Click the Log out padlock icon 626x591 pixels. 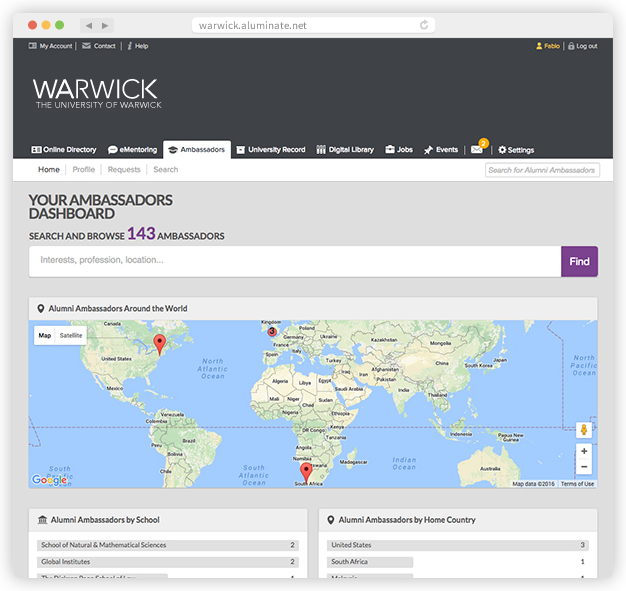point(571,46)
